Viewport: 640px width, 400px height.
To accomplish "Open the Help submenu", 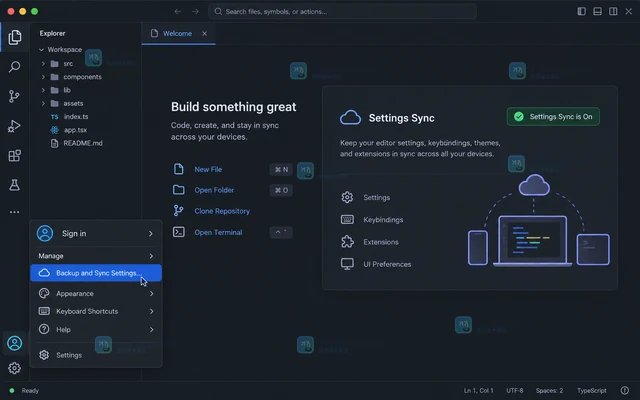I will [96, 329].
